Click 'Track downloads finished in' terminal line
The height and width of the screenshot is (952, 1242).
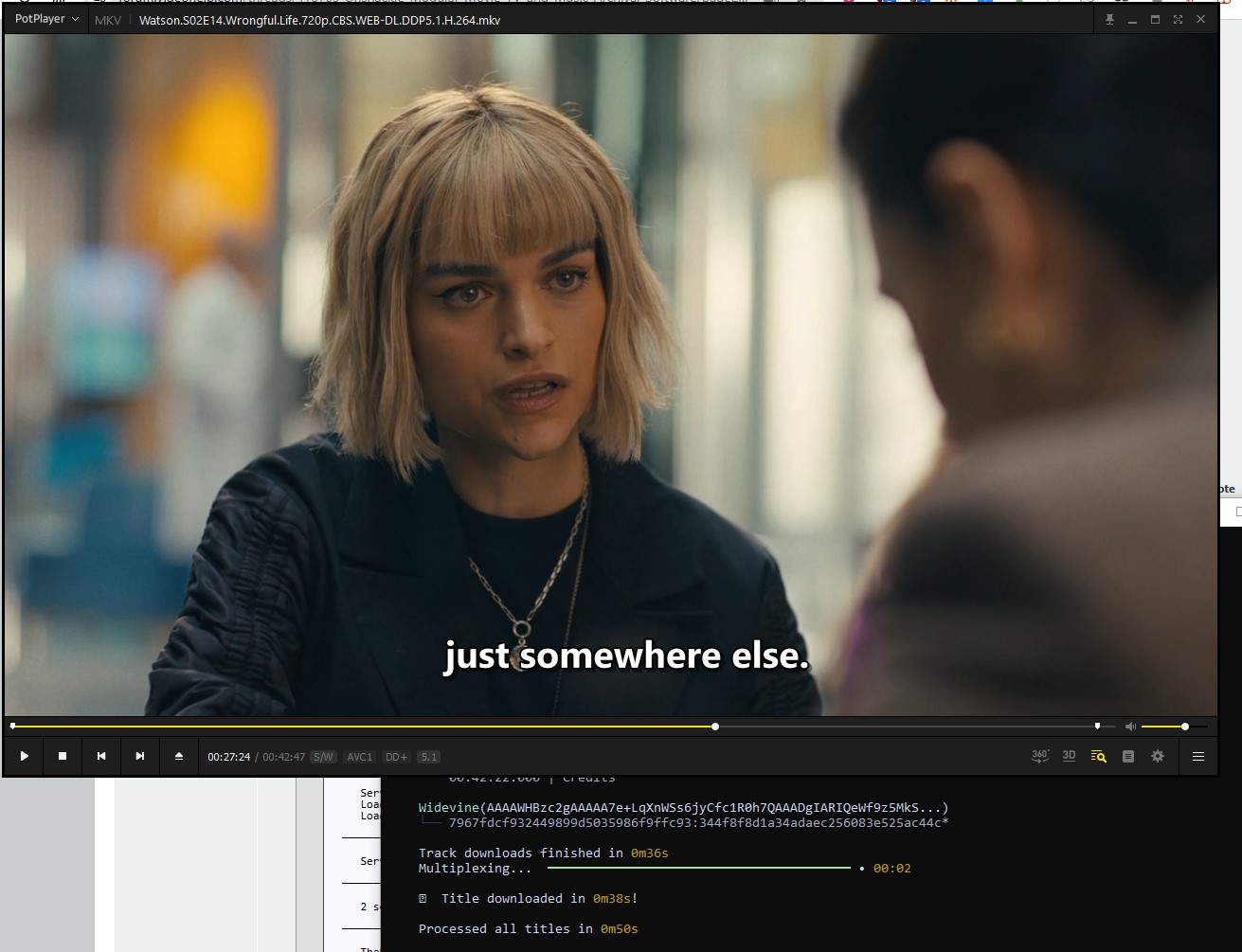(544, 853)
